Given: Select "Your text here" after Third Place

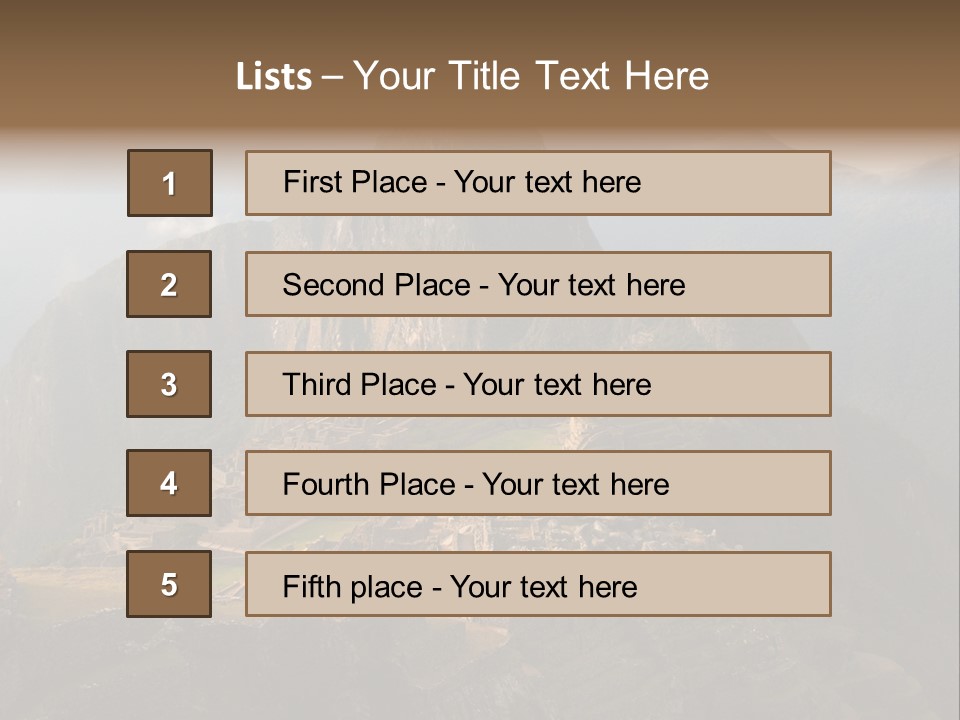Looking at the screenshot, I should pos(557,385).
